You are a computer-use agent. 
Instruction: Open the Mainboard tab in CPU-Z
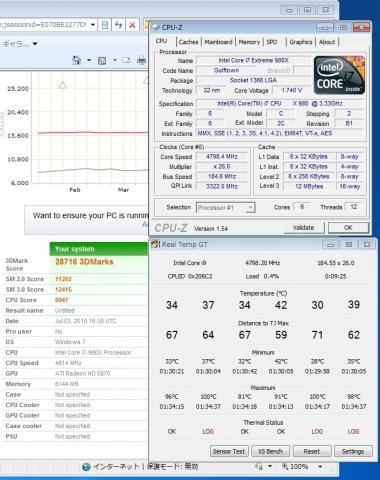point(218,42)
